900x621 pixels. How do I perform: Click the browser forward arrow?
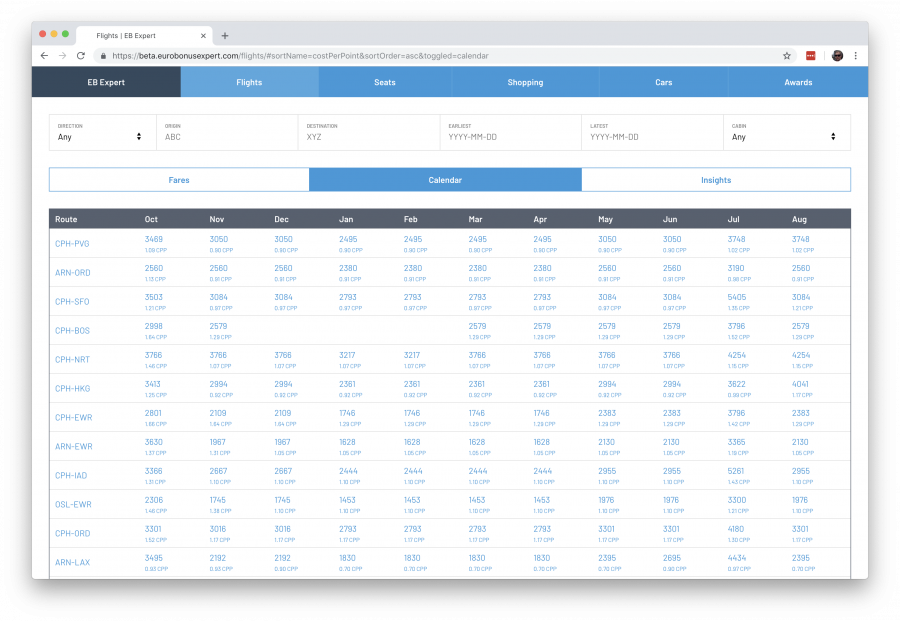[62, 56]
